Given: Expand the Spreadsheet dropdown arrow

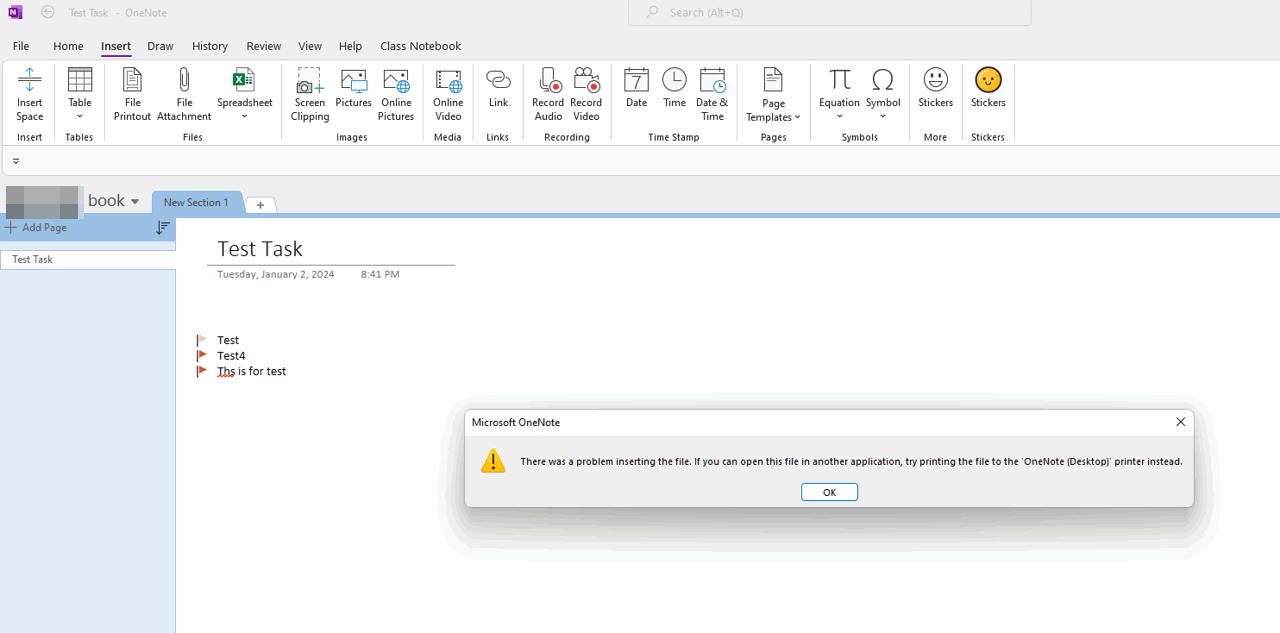Looking at the screenshot, I should click(244, 117).
